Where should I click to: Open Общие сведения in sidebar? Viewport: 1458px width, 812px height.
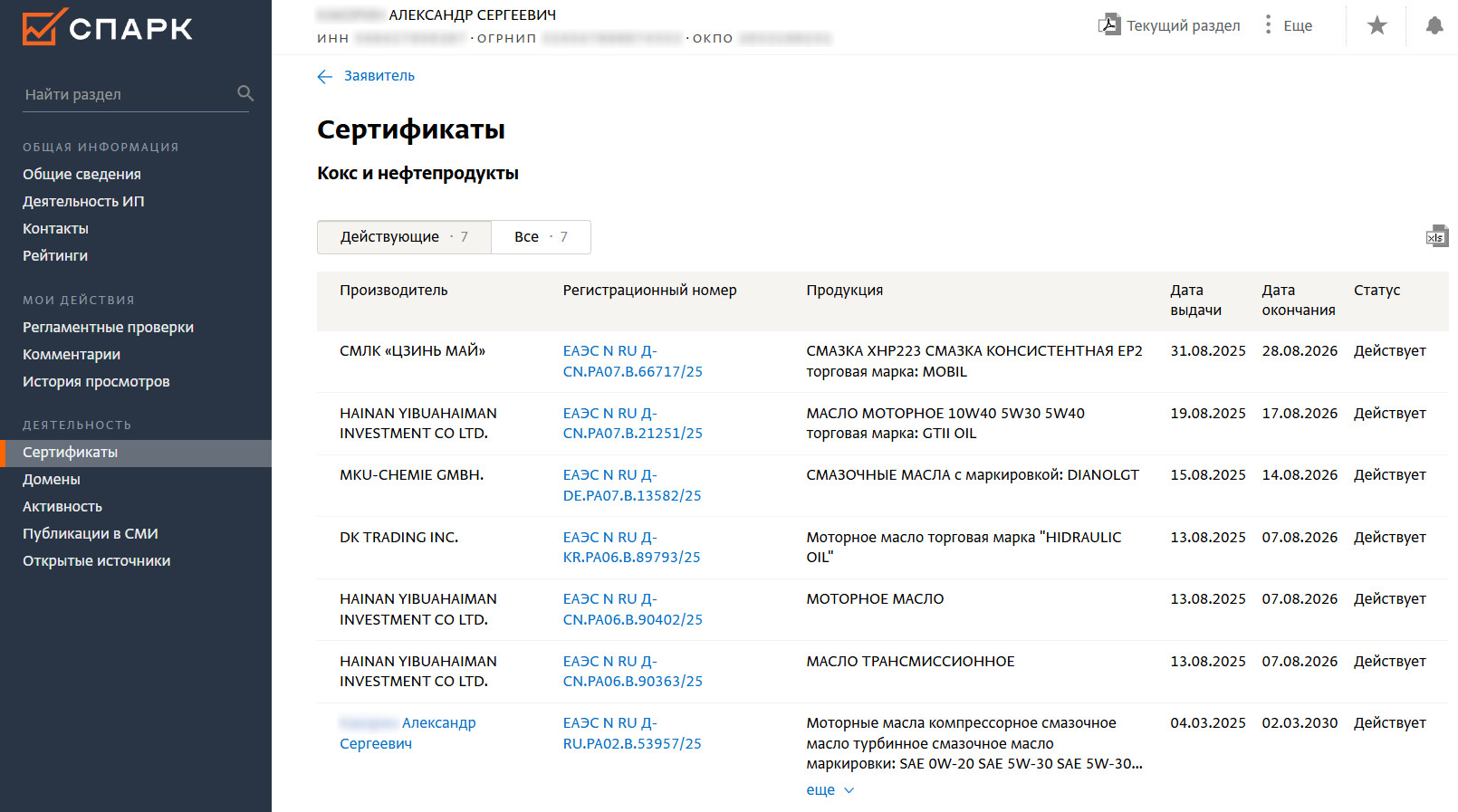click(82, 175)
